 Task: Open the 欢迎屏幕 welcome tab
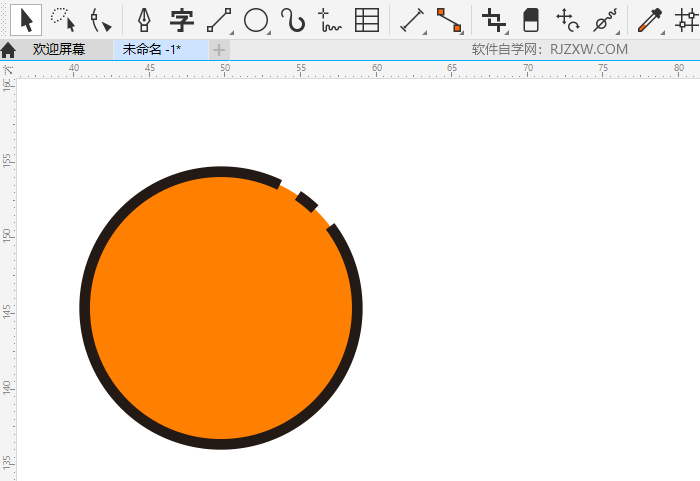pyautogui.click(x=58, y=49)
